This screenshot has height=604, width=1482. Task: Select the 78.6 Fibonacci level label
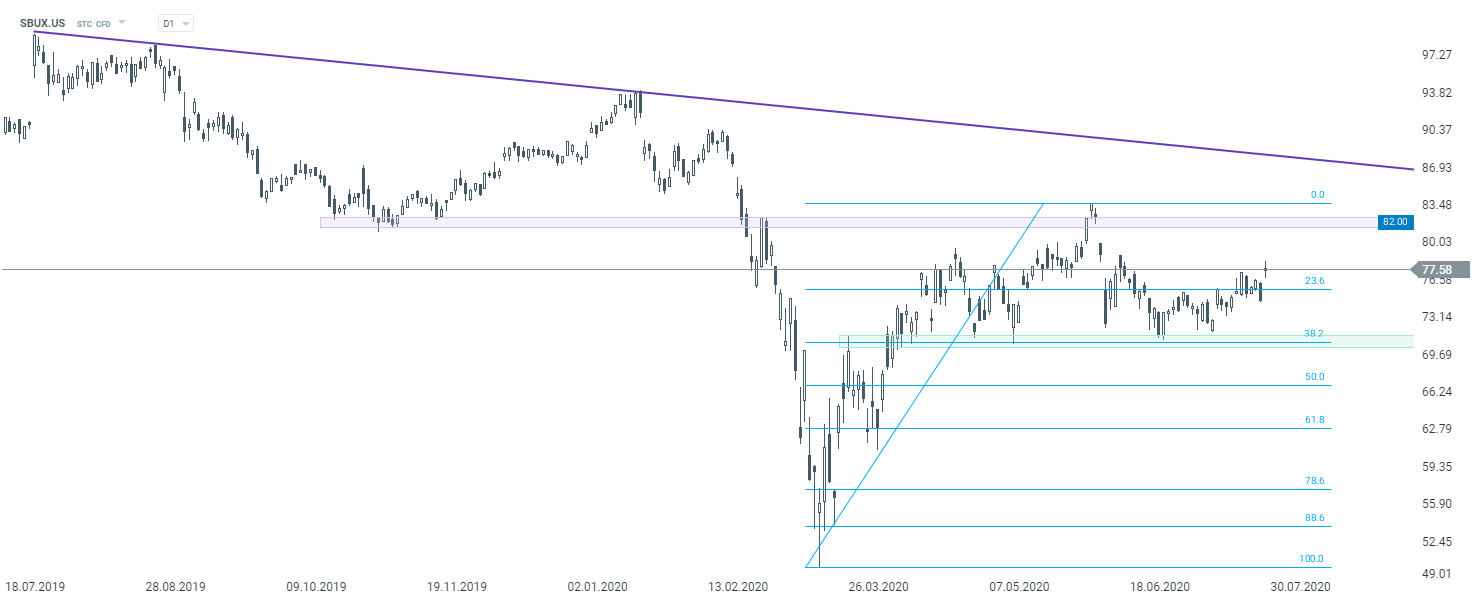click(1315, 481)
